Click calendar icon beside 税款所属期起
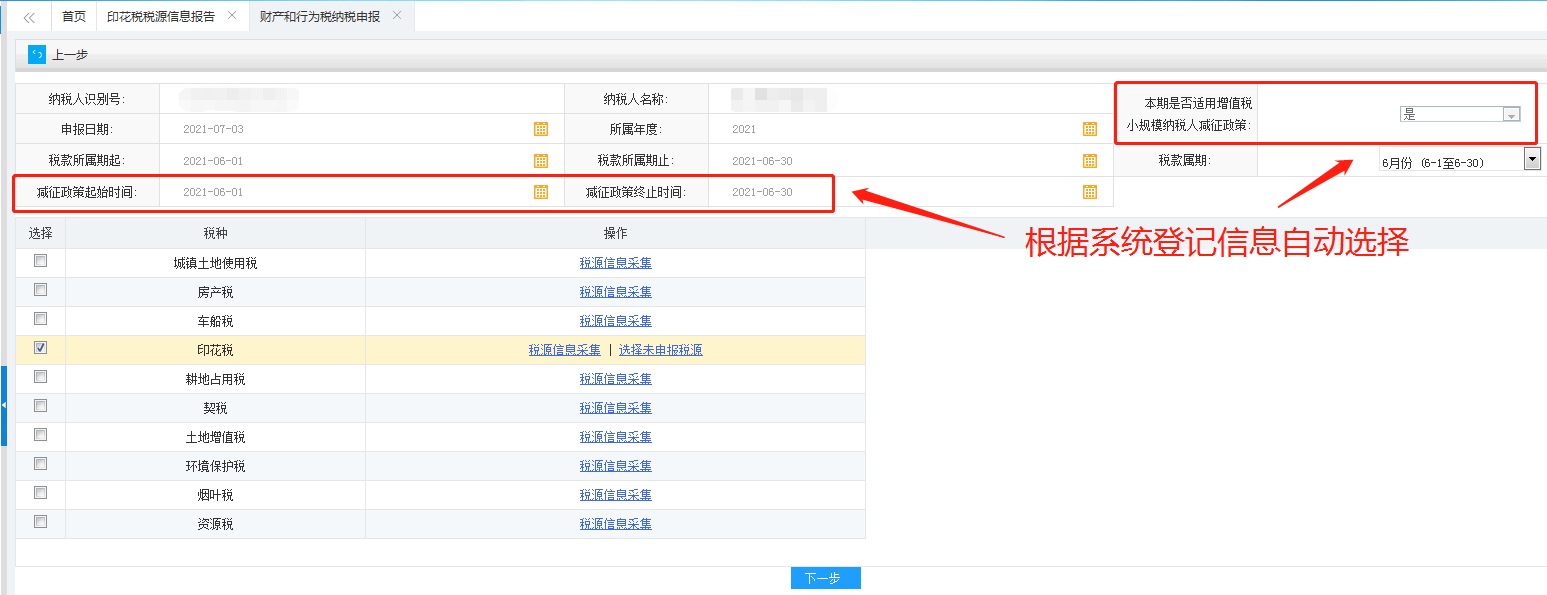This screenshot has height=595, width=1547. [540, 161]
